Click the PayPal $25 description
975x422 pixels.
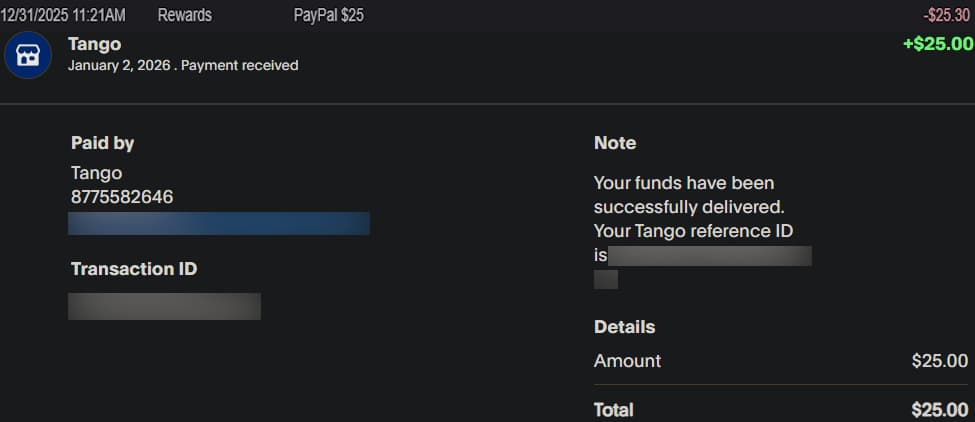pos(328,15)
